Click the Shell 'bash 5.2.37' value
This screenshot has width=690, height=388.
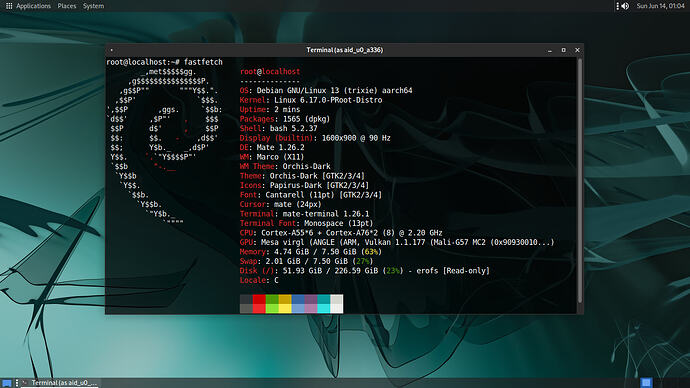[x=293, y=128]
